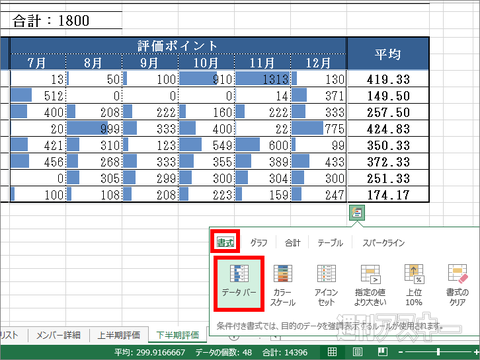This screenshot has width=480, height=360.
Task: Select the 評価ポイント header cell
Action: tap(178, 46)
